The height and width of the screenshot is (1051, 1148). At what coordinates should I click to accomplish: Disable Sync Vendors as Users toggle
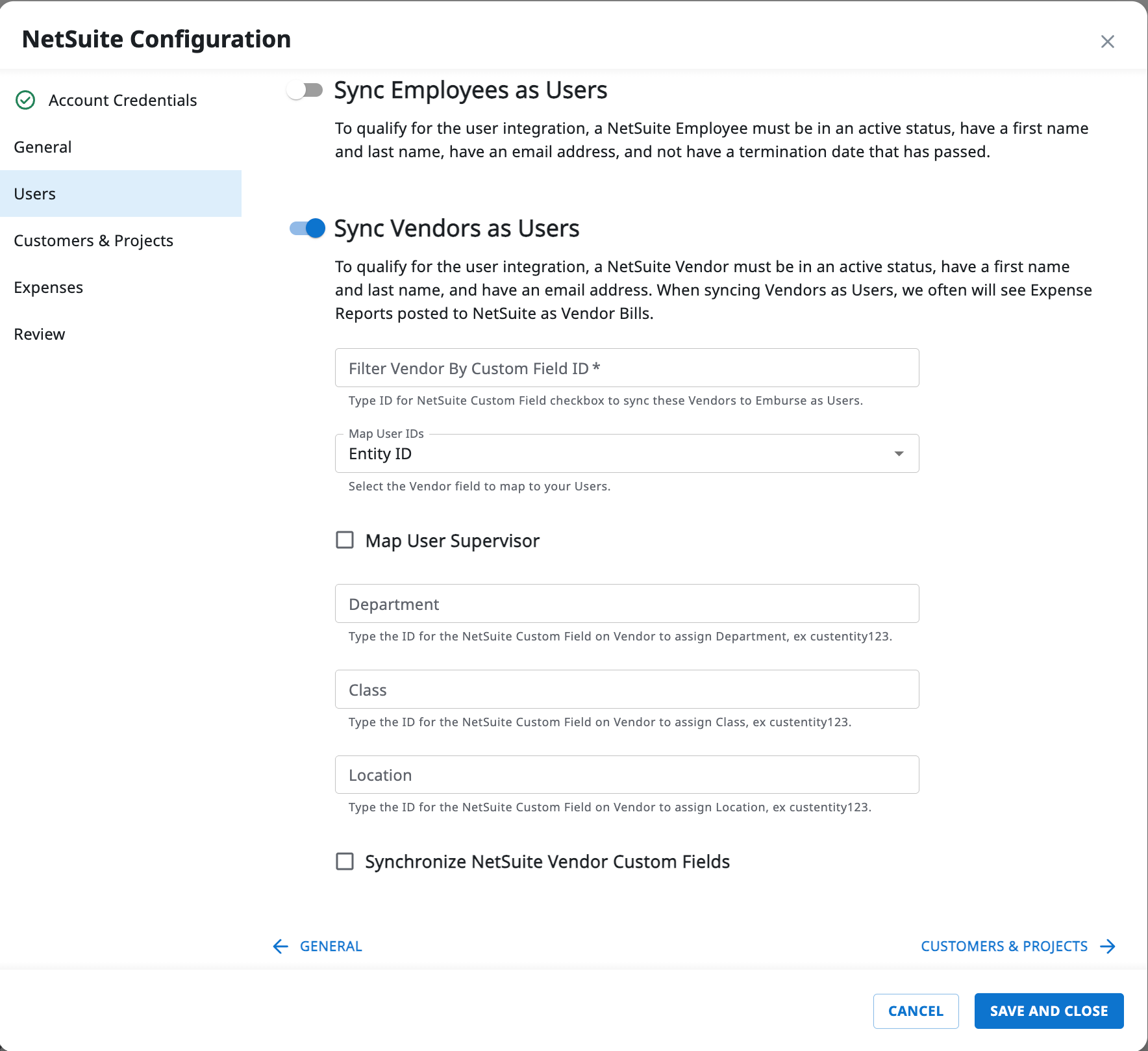[x=307, y=228]
